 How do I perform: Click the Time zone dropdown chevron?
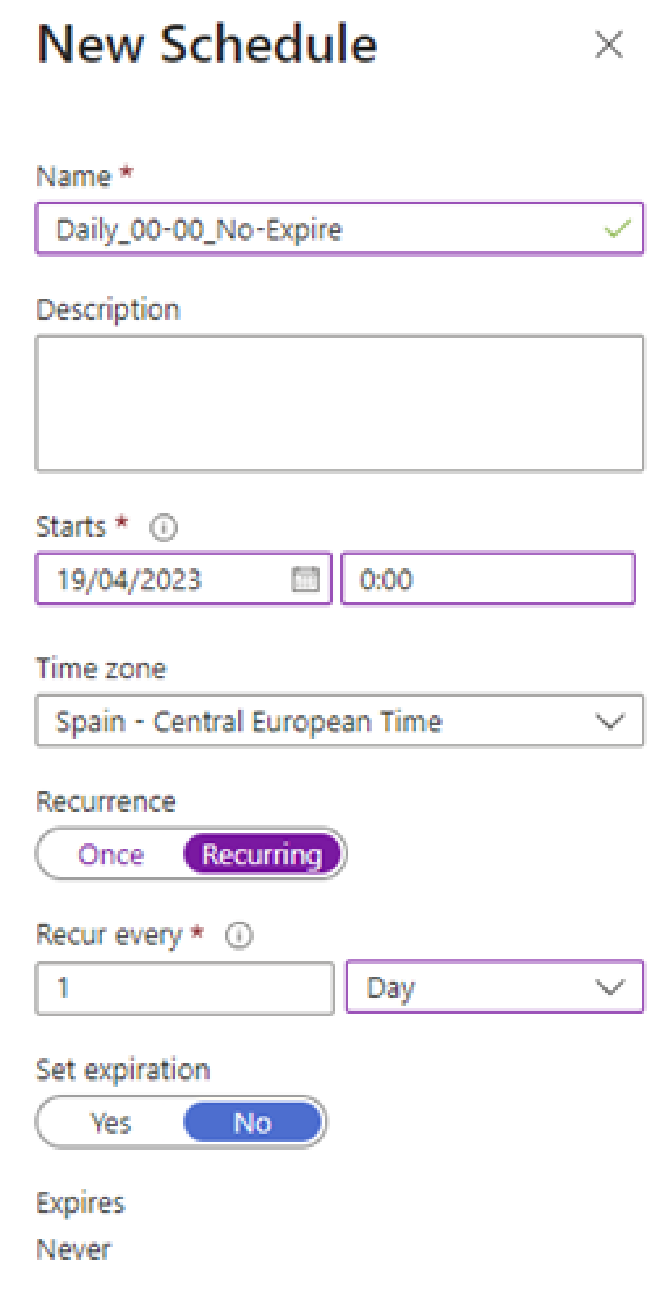(609, 721)
